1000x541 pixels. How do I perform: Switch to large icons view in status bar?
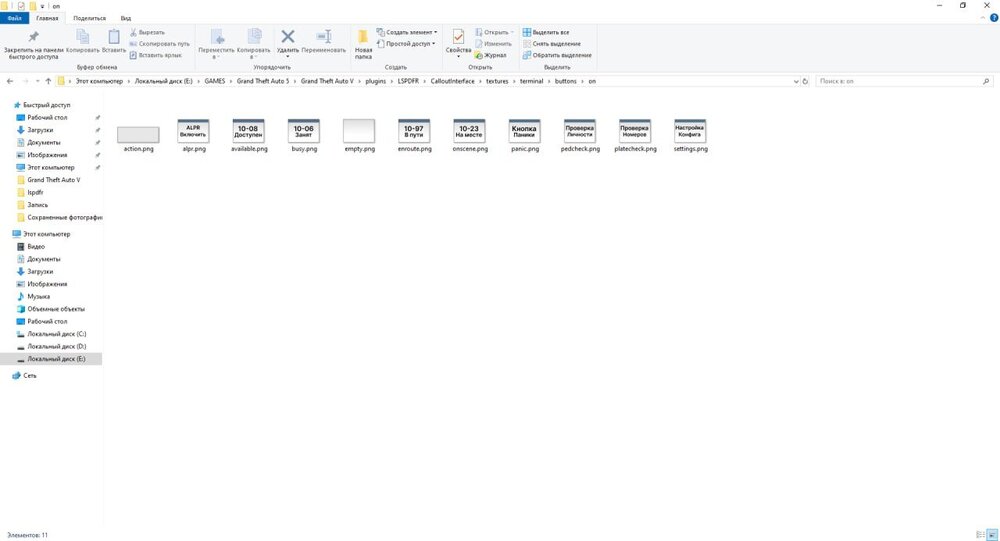click(992, 535)
